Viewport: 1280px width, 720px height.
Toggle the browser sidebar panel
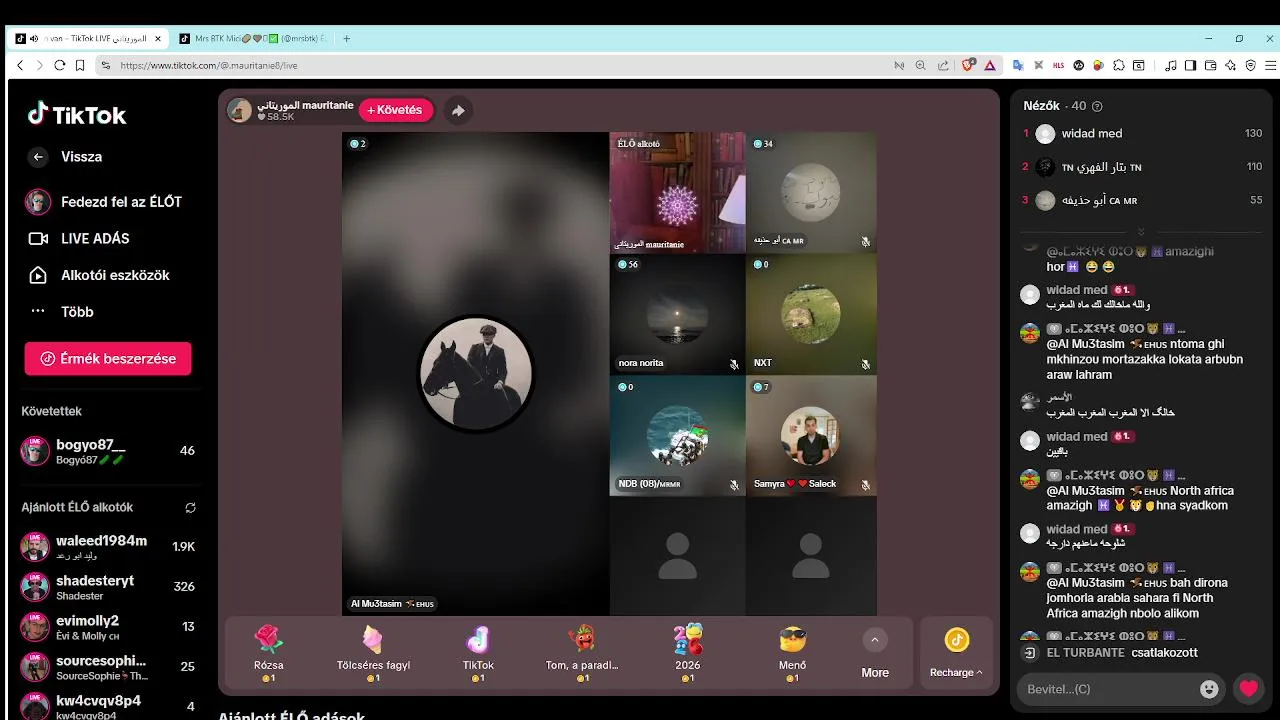1190,65
